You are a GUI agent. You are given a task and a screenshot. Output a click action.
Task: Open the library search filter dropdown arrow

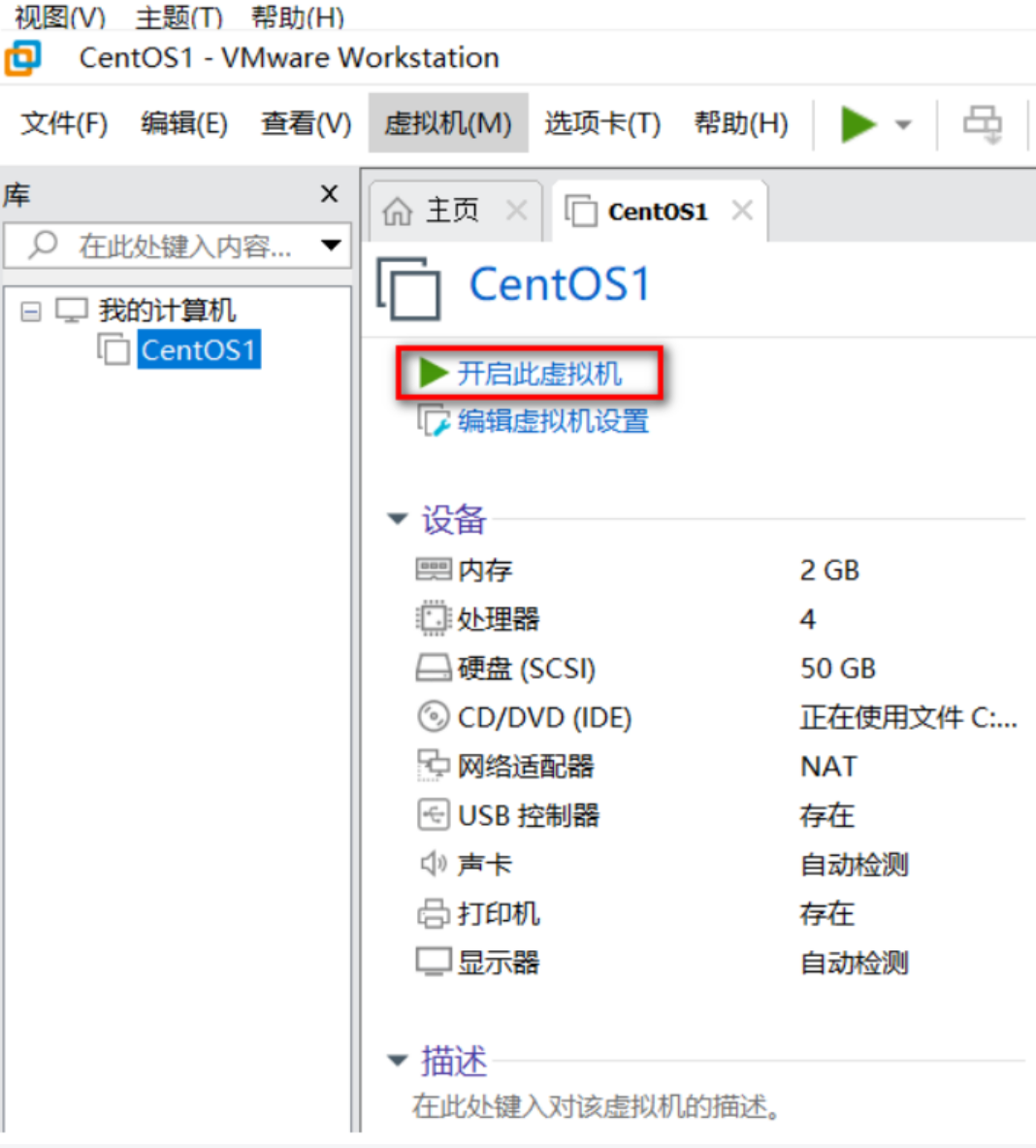[x=332, y=246]
